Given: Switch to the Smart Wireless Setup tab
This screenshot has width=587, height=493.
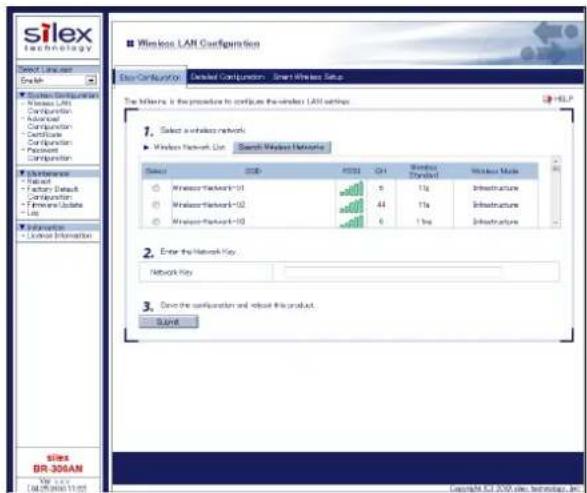Looking at the screenshot, I should [x=308, y=77].
